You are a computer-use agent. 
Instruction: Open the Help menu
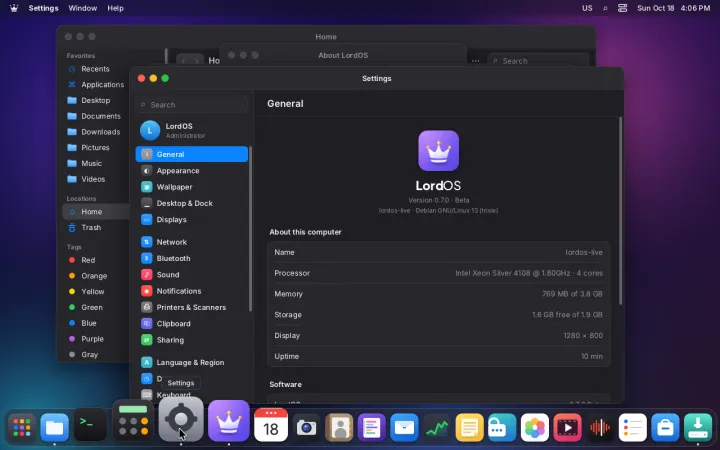pos(115,8)
